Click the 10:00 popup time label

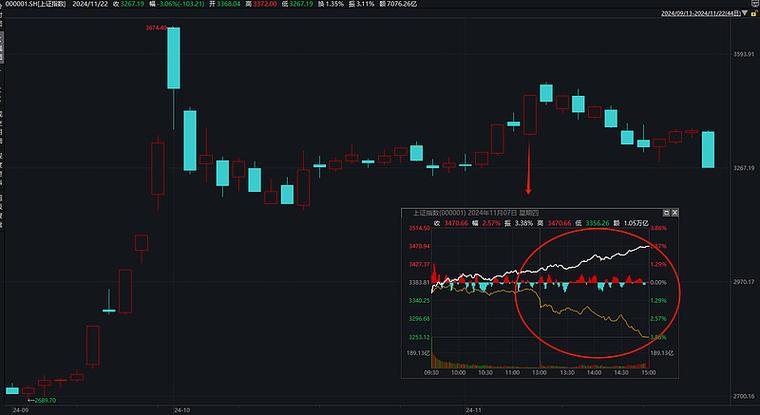click(459, 373)
